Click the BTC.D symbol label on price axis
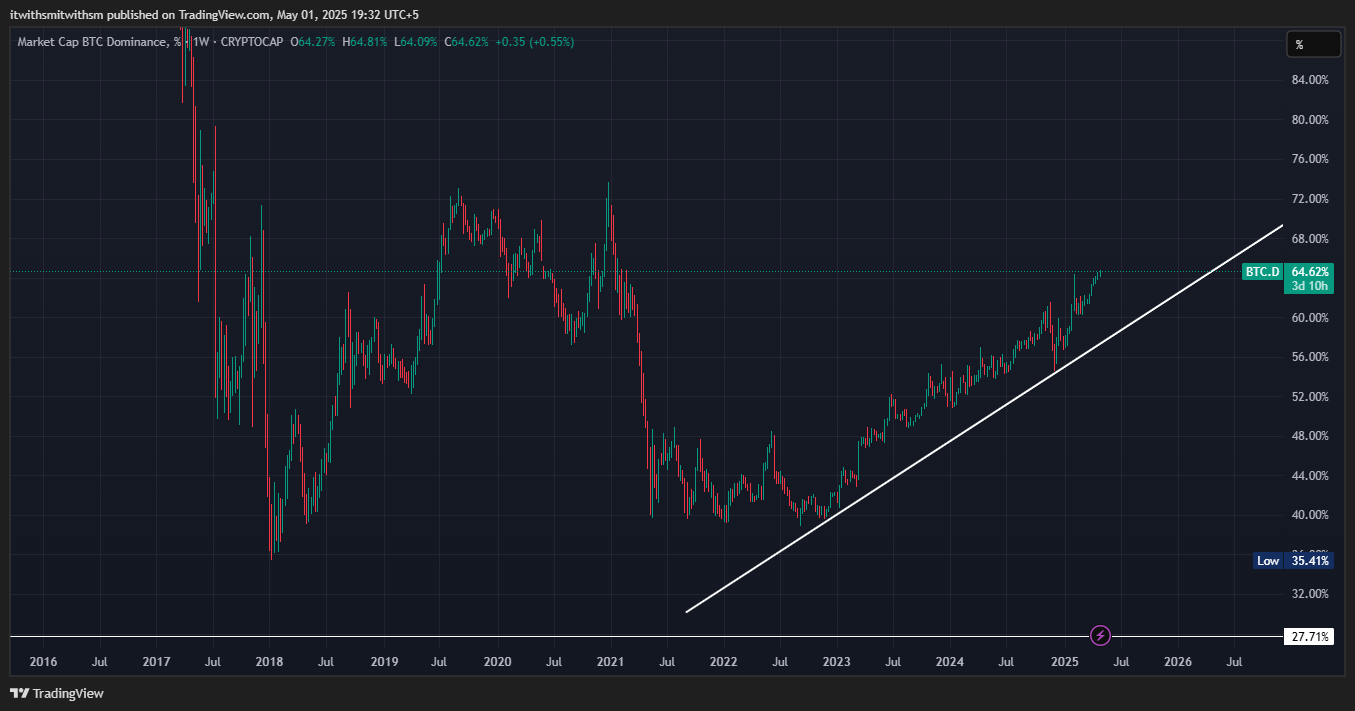 pyautogui.click(x=1261, y=272)
